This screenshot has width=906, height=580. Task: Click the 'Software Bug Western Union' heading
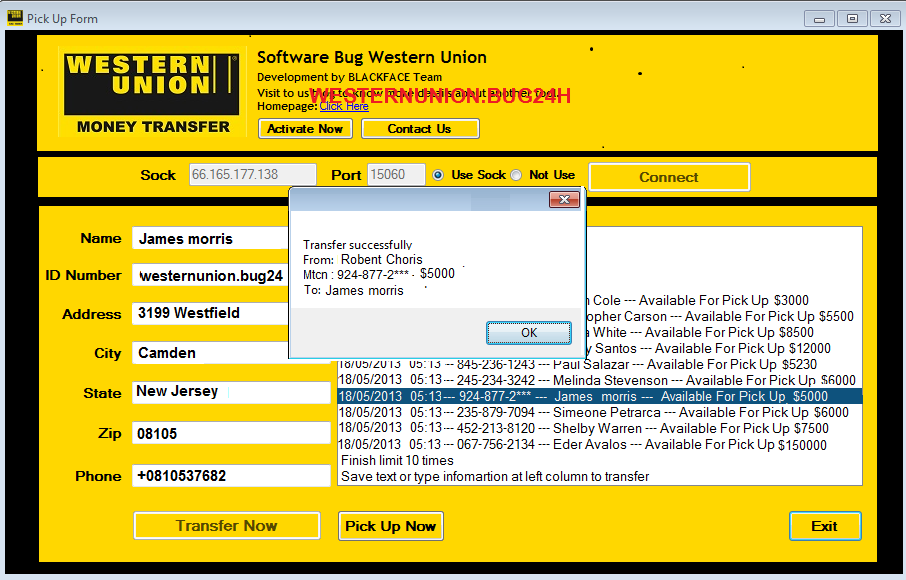372,57
